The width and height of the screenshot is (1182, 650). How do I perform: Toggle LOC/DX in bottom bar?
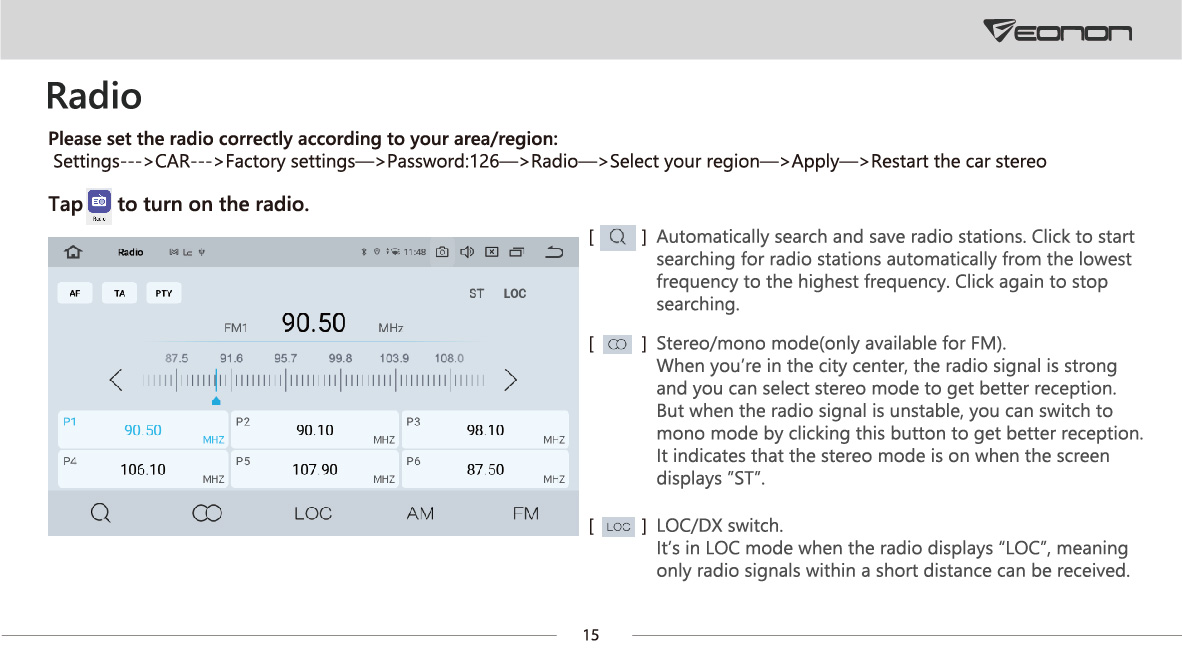313,514
